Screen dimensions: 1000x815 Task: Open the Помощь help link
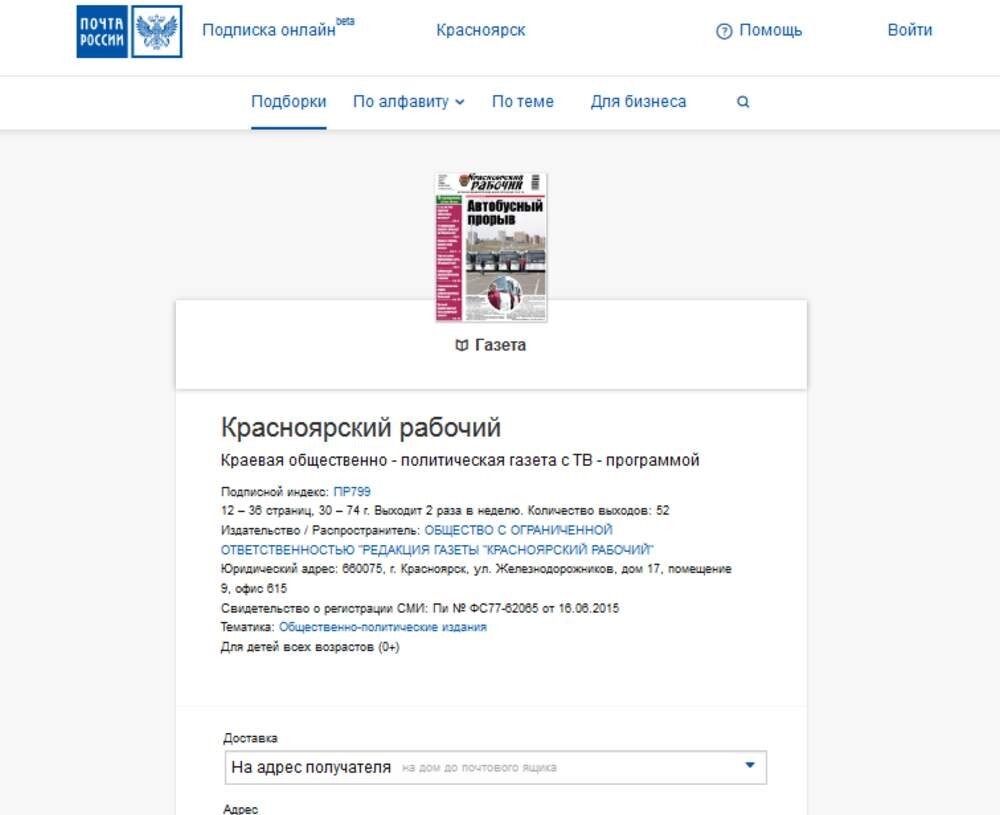(770, 30)
